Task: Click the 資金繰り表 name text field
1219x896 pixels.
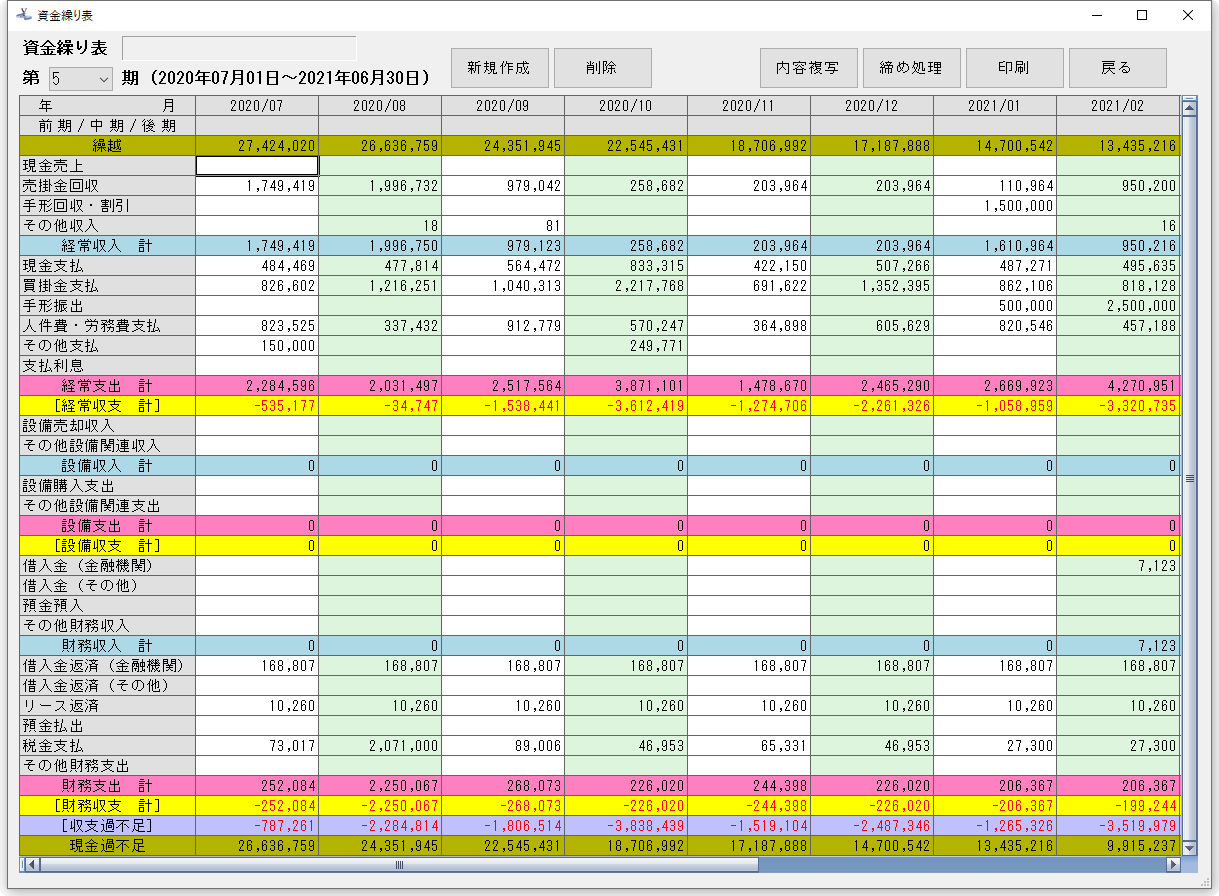Action: (239, 48)
